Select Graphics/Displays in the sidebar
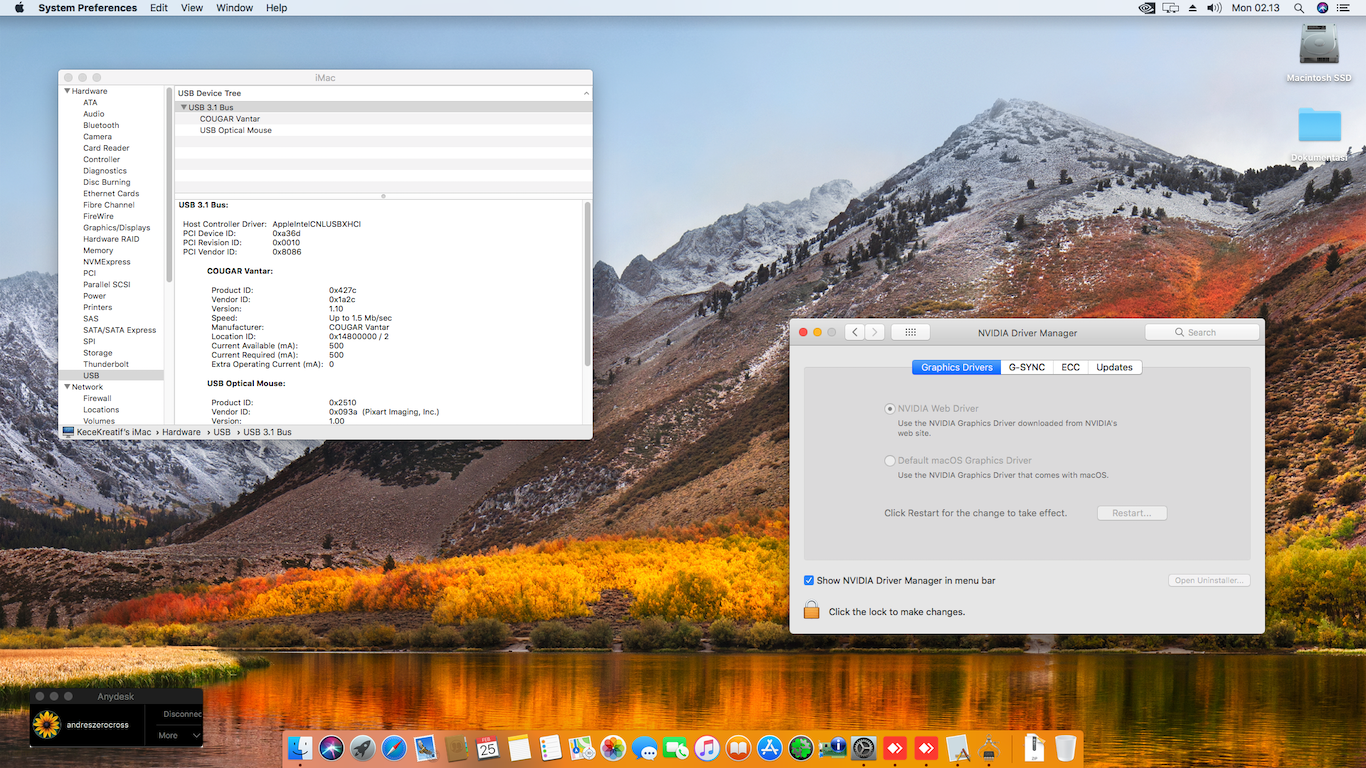The height and width of the screenshot is (768, 1366). [117, 228]
